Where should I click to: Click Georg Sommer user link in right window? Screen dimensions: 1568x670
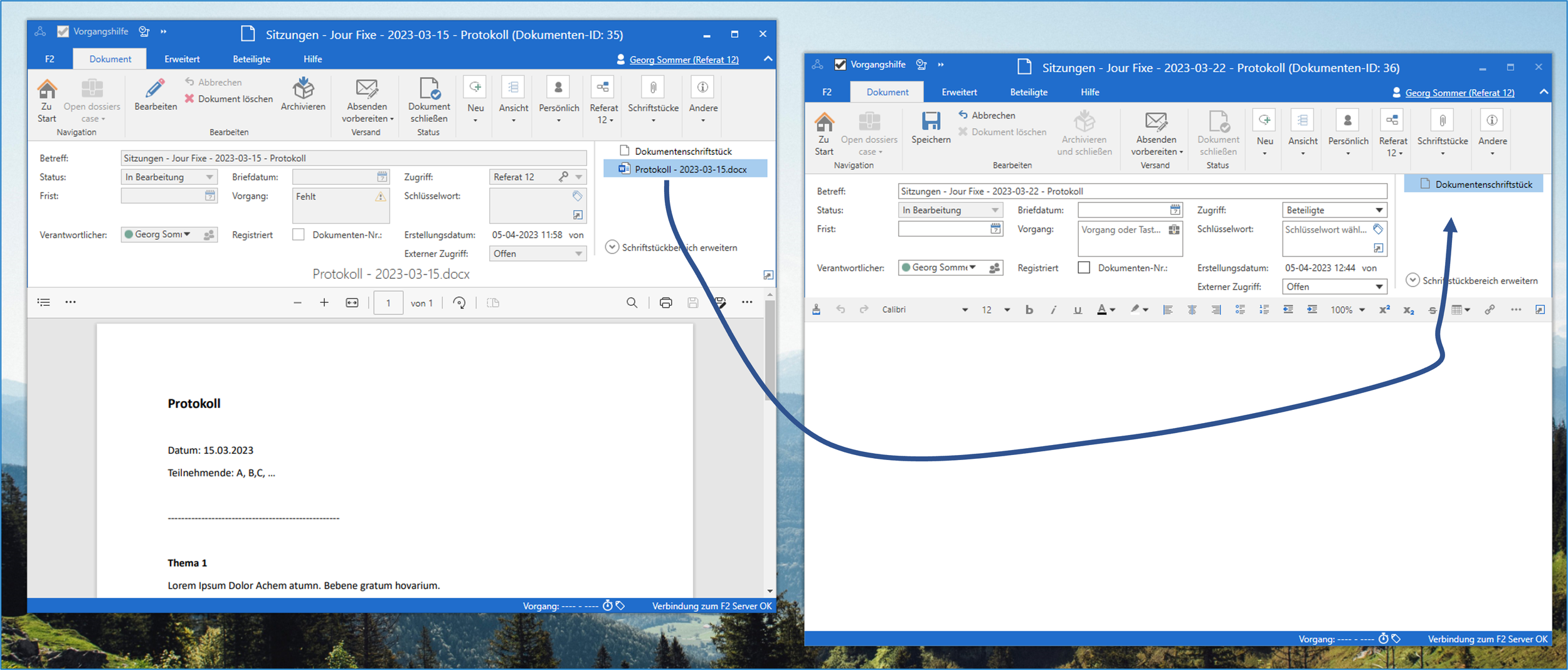(x=1459, y=93)
